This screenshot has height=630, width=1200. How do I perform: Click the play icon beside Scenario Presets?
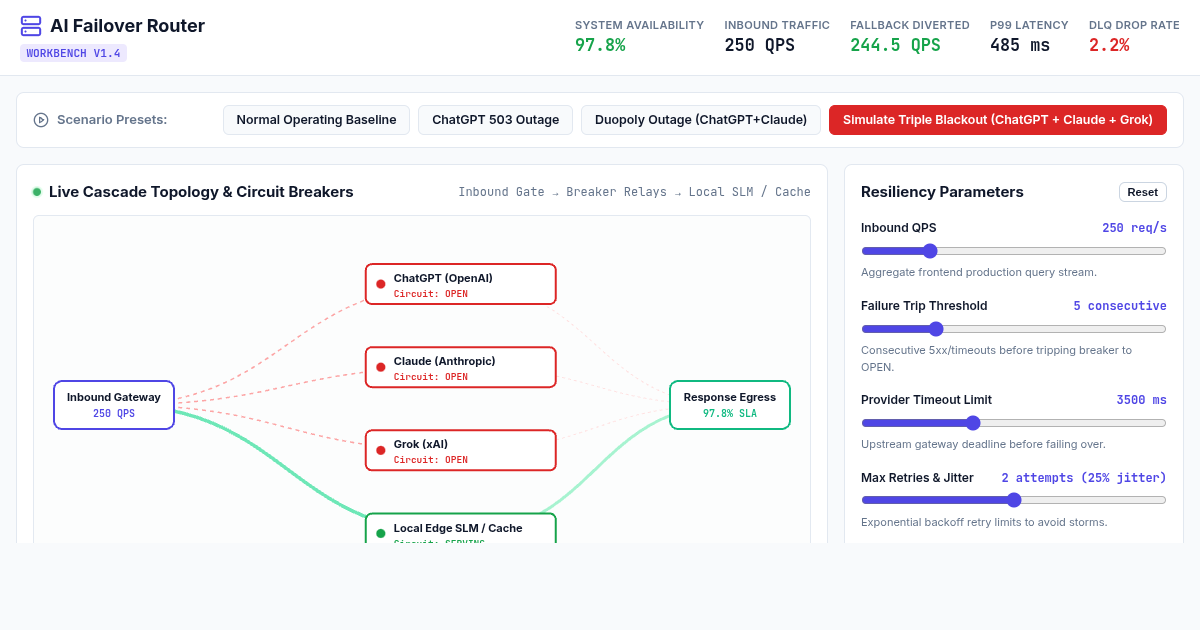[x=41, y=120]
